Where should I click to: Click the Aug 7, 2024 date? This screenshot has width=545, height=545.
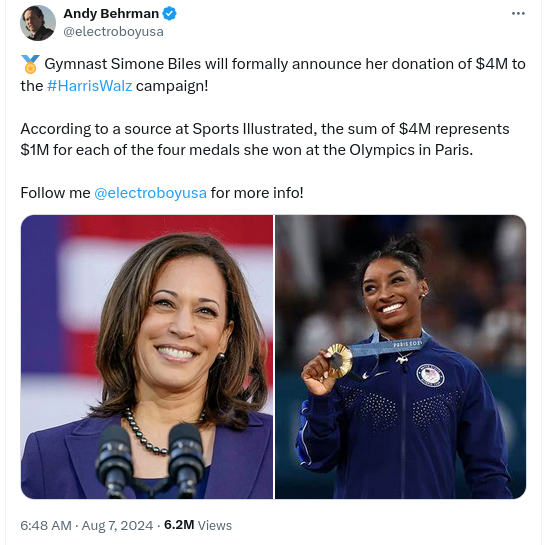pyautogui.click(x=117, y=525)
